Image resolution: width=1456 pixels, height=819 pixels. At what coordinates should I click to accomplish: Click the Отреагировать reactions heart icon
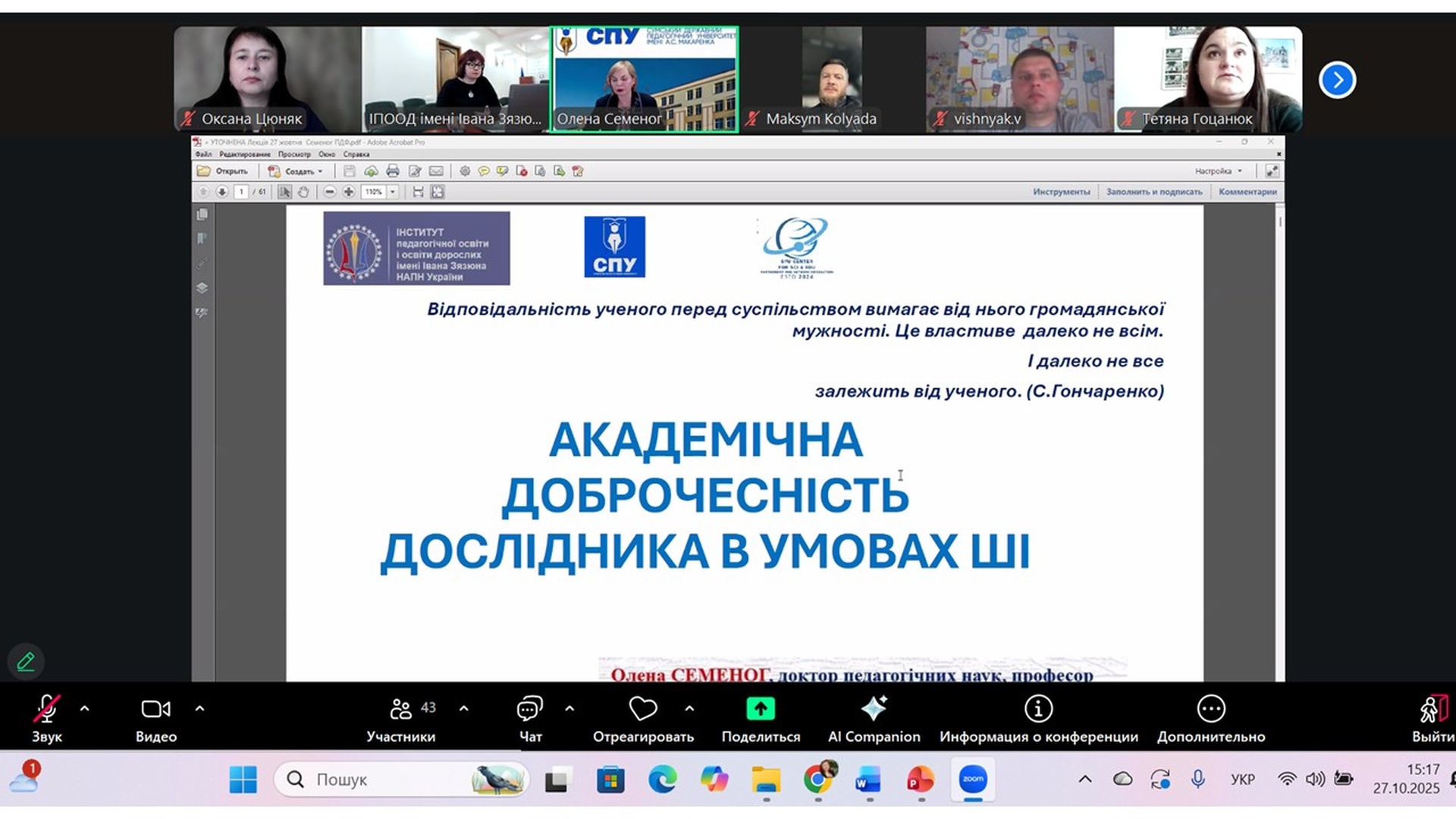[643, 709]
